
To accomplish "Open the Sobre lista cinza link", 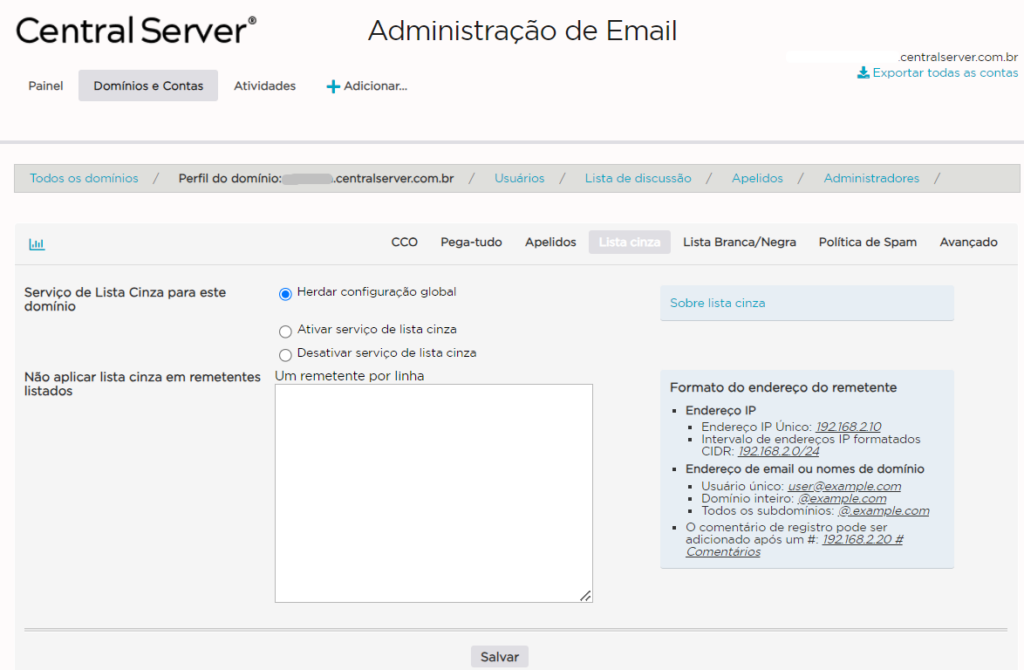I will [x=717, y=303].
